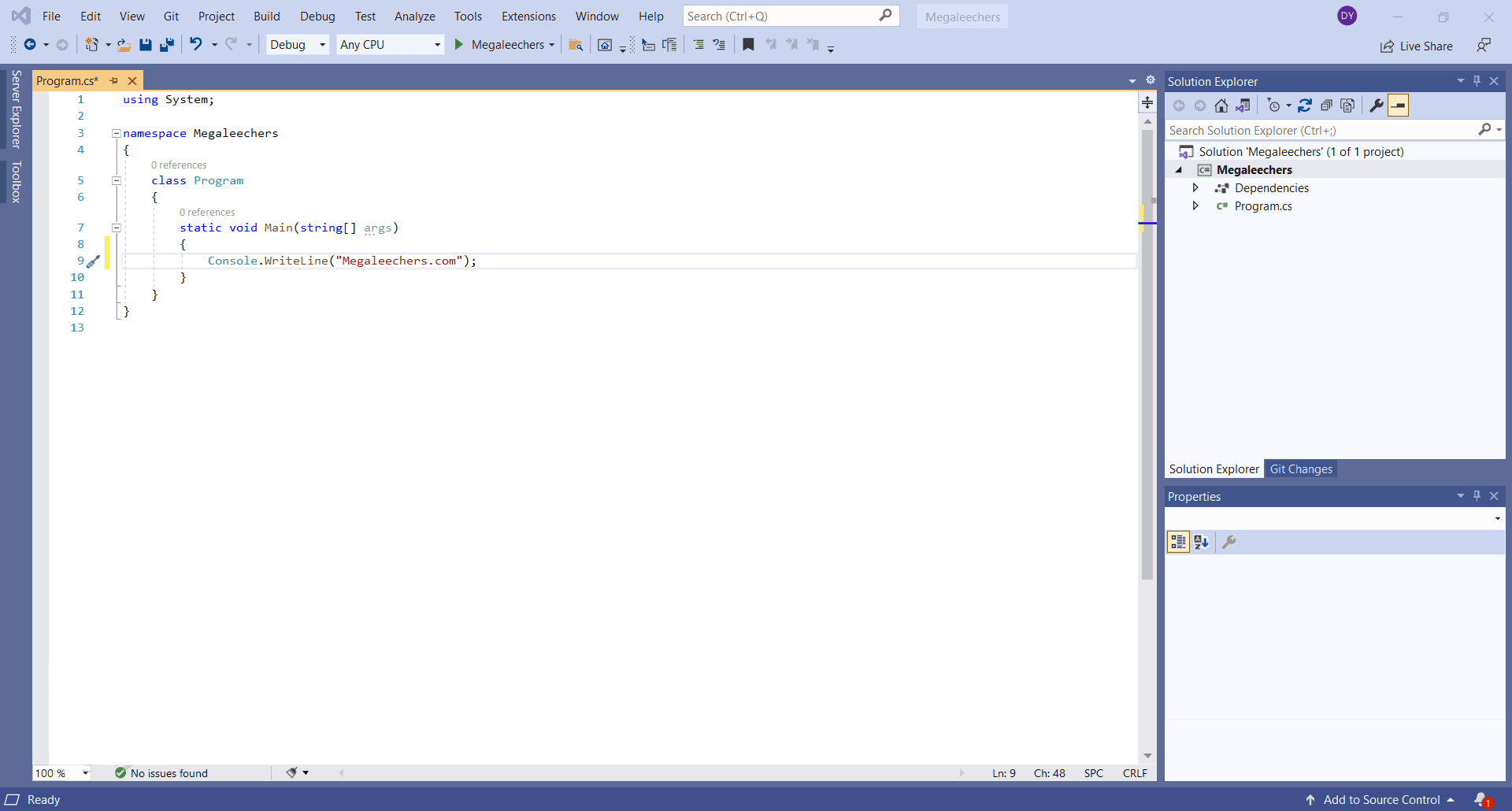The width and height of the screenshot is (1512, 811).
Task: Open the Server Explorer side tab
Action: coord(16,109)
